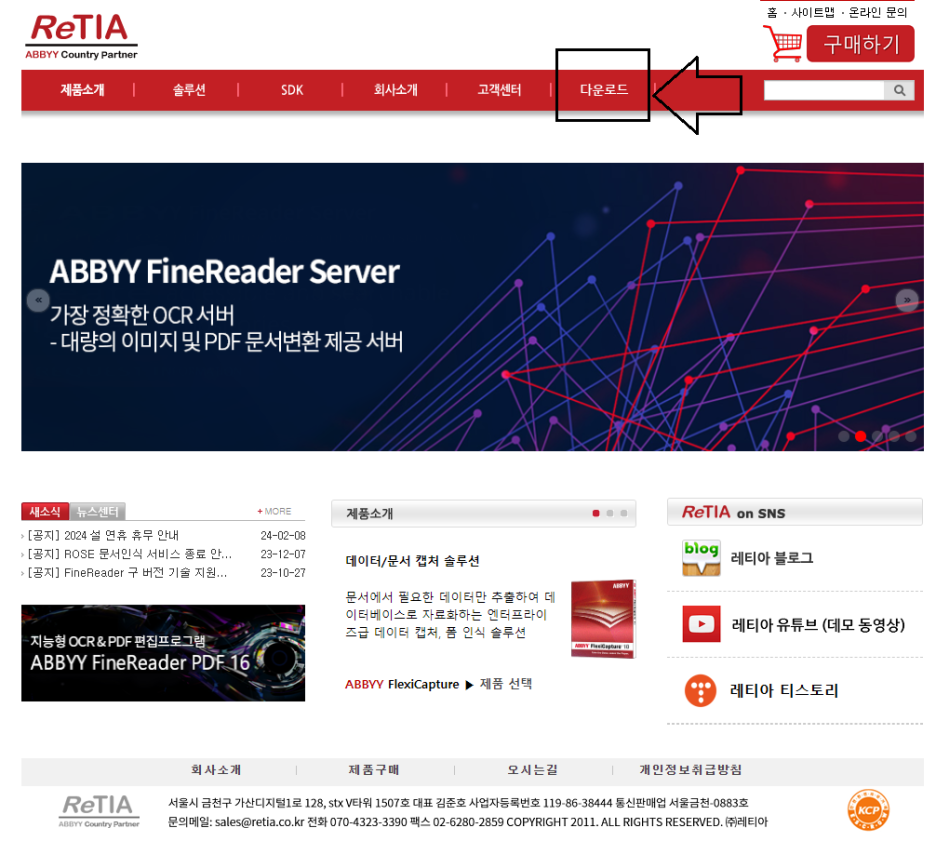
Task: Open the 고객센터 menu
Action: 500,90
